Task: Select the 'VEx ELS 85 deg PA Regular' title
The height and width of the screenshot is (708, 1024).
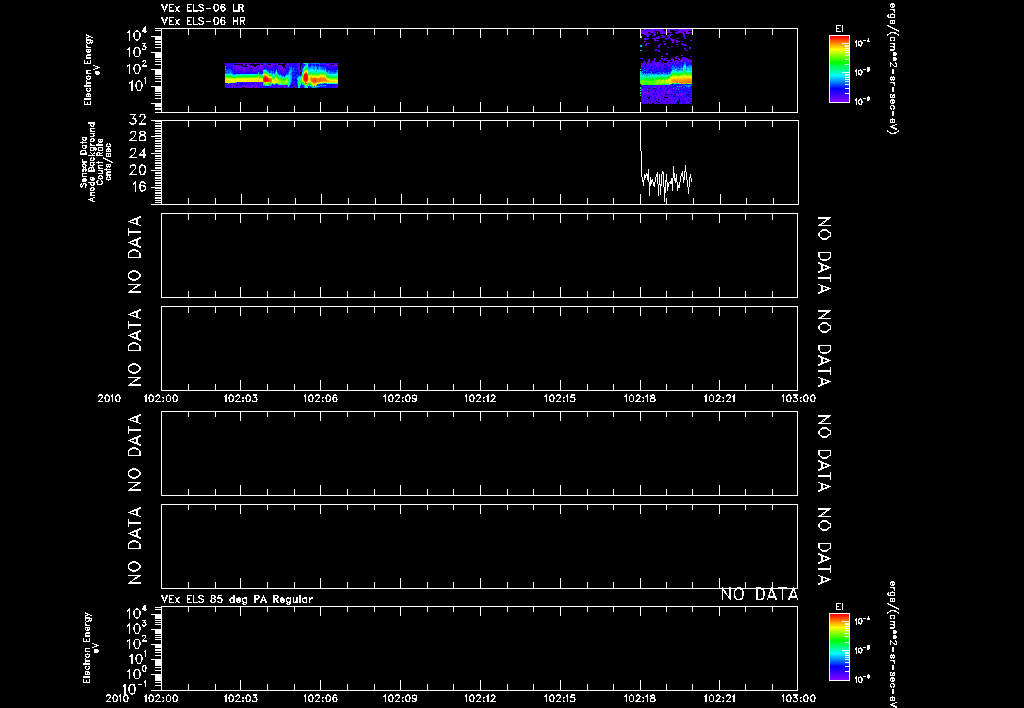Action: tap(236, 599)
